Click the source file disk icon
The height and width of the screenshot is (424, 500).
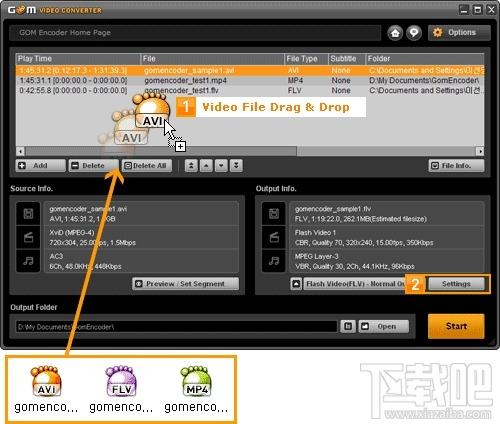[28, 214]
